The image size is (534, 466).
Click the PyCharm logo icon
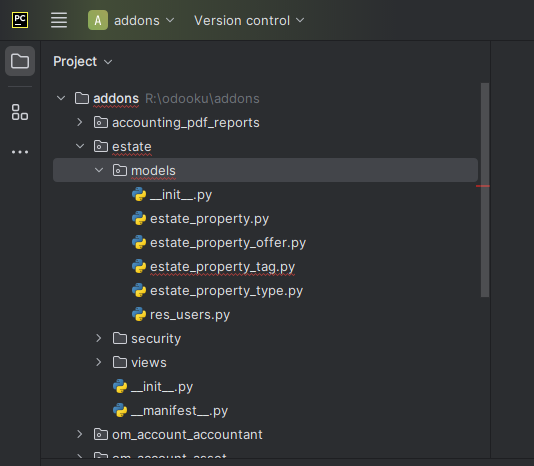point(20,20)
